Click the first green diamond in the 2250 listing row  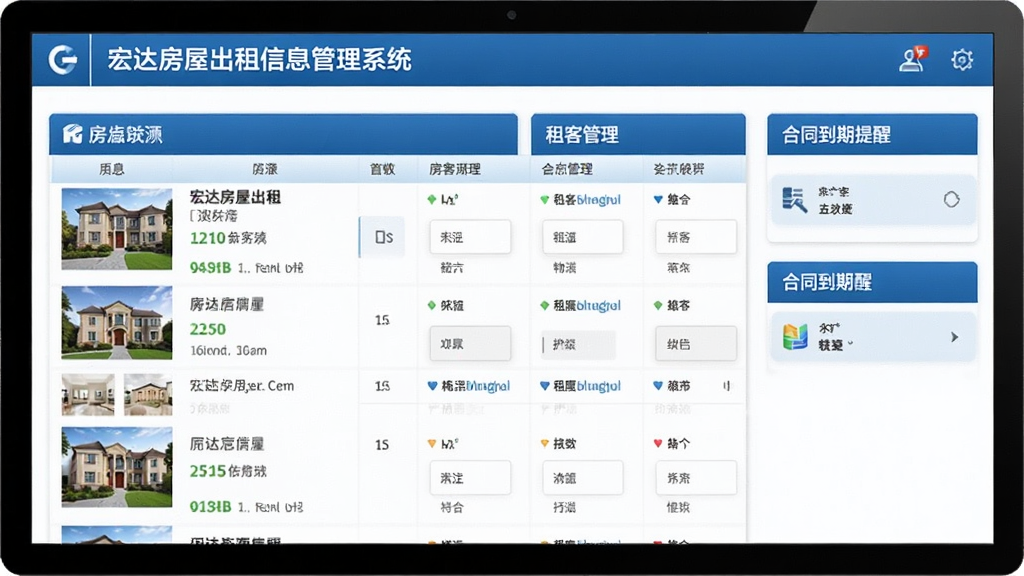pyautogui.click(x=432, y=305)
